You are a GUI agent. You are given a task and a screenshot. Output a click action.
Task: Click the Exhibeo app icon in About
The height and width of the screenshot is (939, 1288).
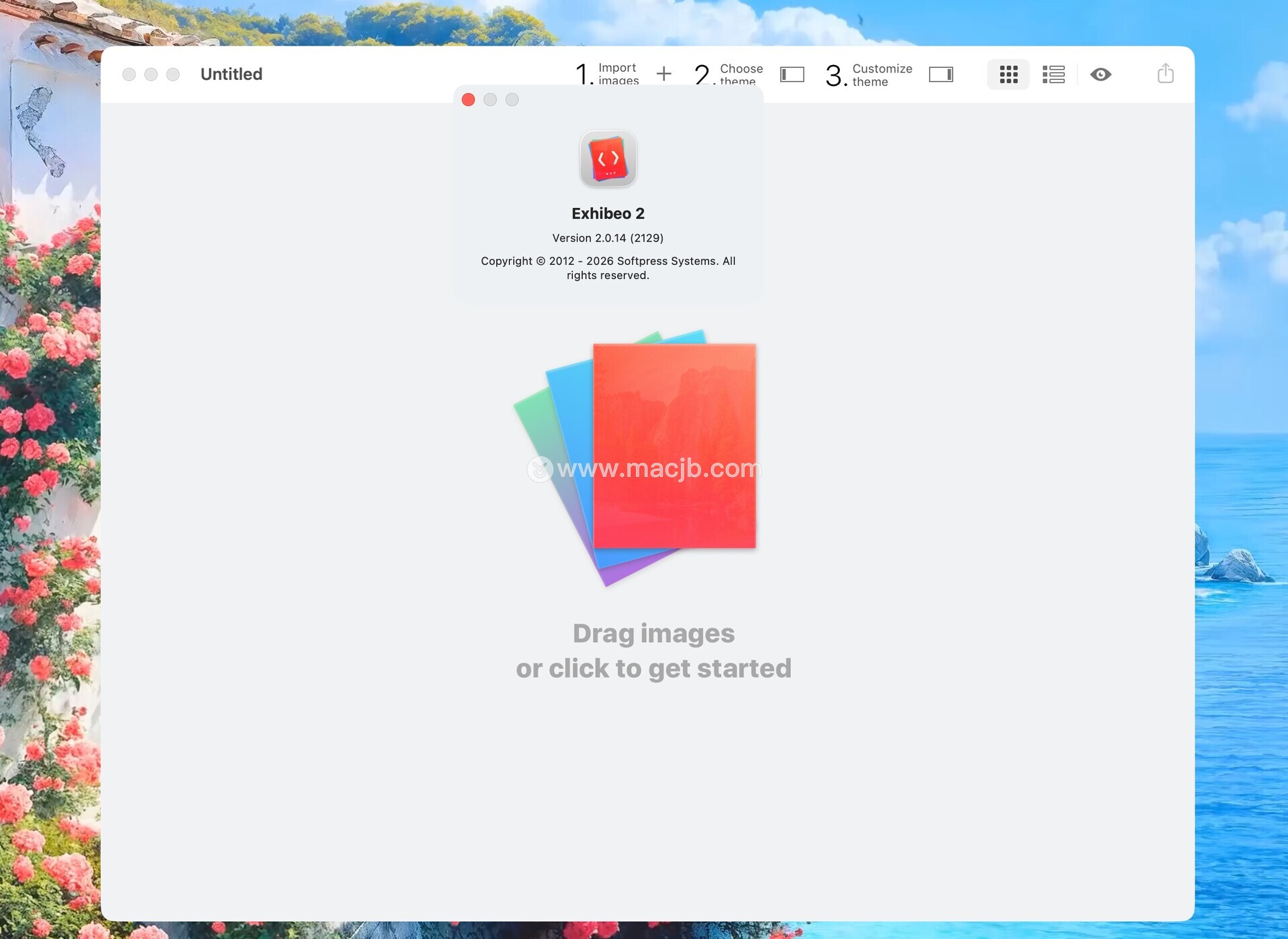608,160
